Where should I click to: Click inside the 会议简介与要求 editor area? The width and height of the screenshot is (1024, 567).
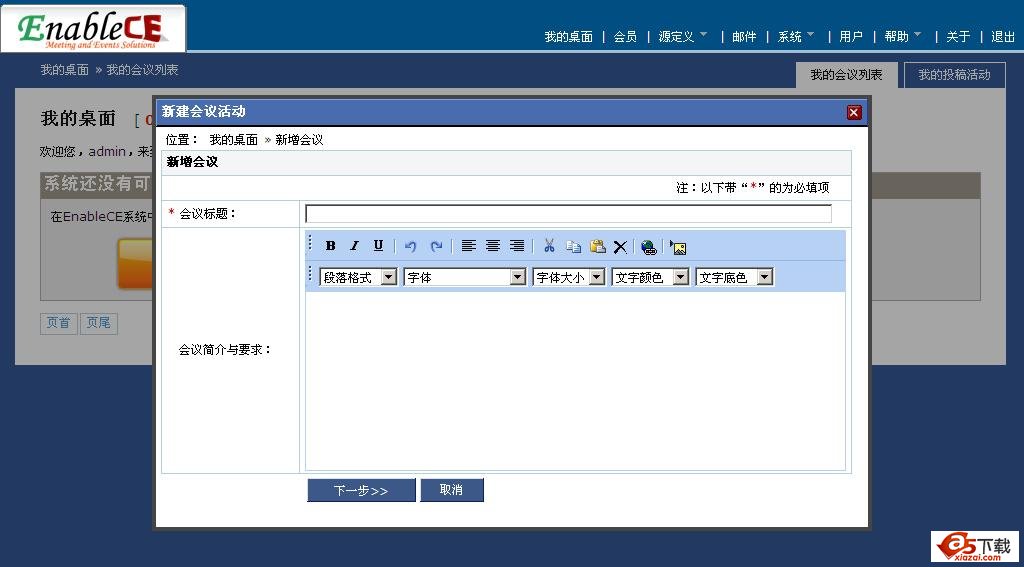tap(575, 381)
